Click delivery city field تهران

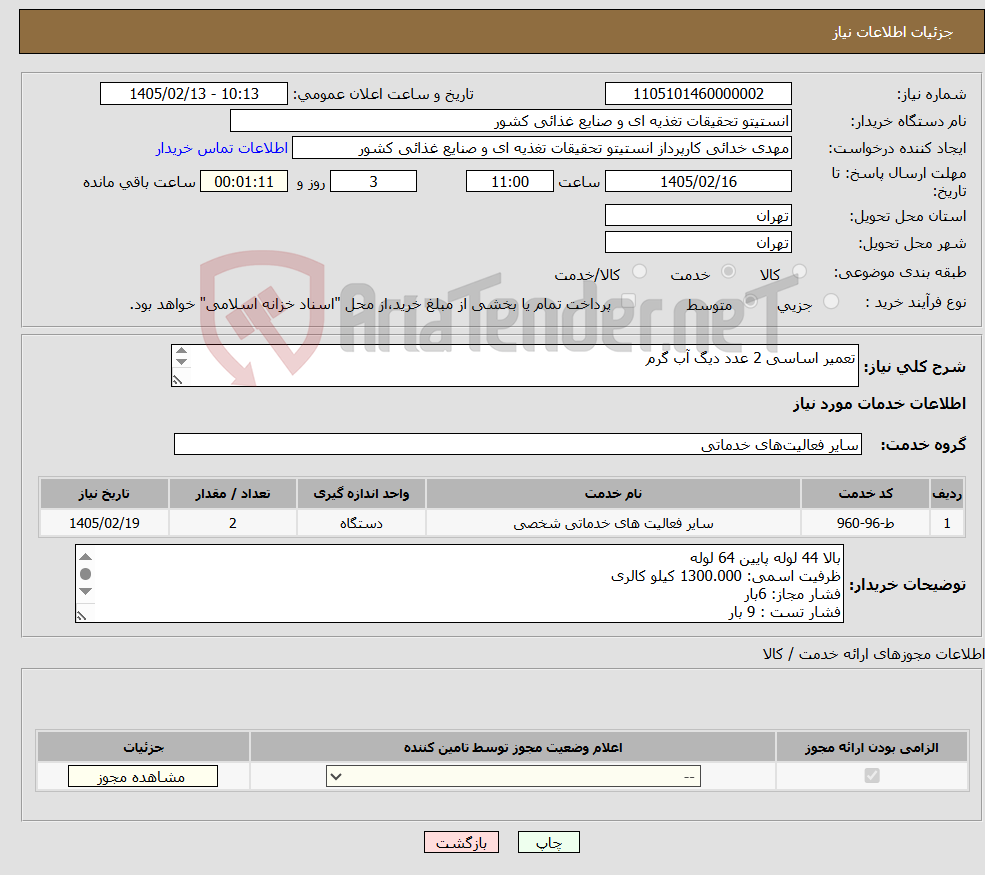[x=698, y=242]
